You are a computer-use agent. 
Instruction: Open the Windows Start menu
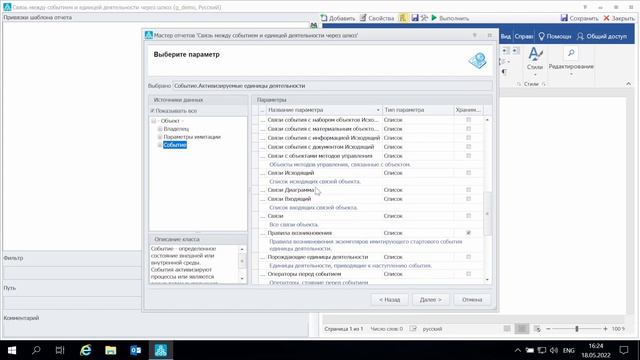point(12,350)
